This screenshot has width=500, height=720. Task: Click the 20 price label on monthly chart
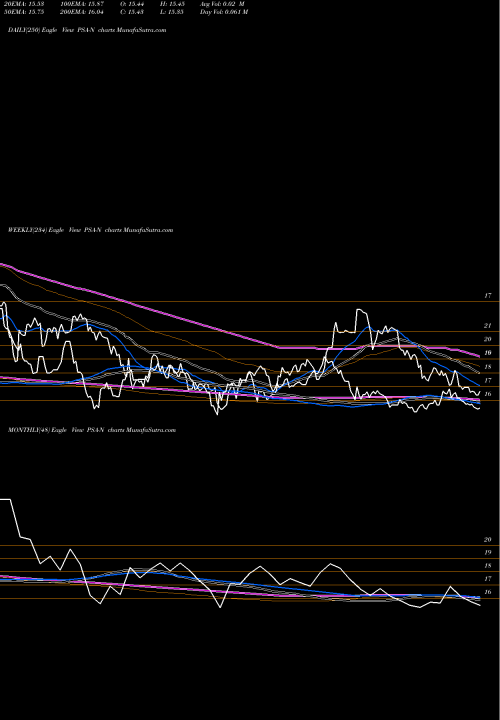488,540
